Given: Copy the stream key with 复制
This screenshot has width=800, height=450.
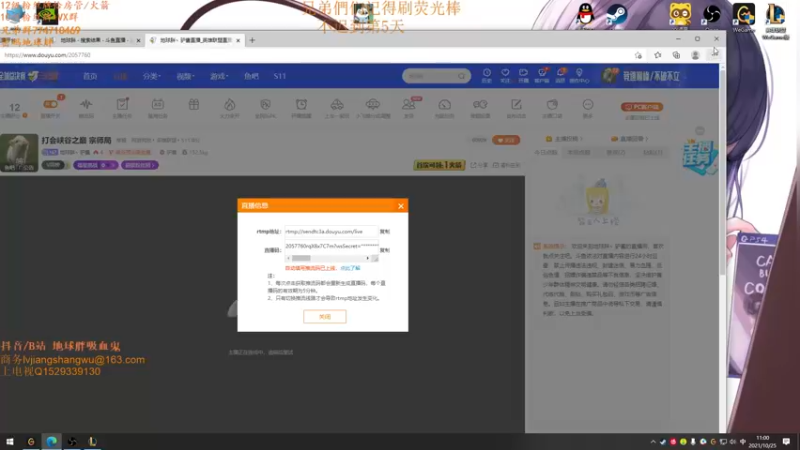Looking at the screenshot, I should coord(385,250).
